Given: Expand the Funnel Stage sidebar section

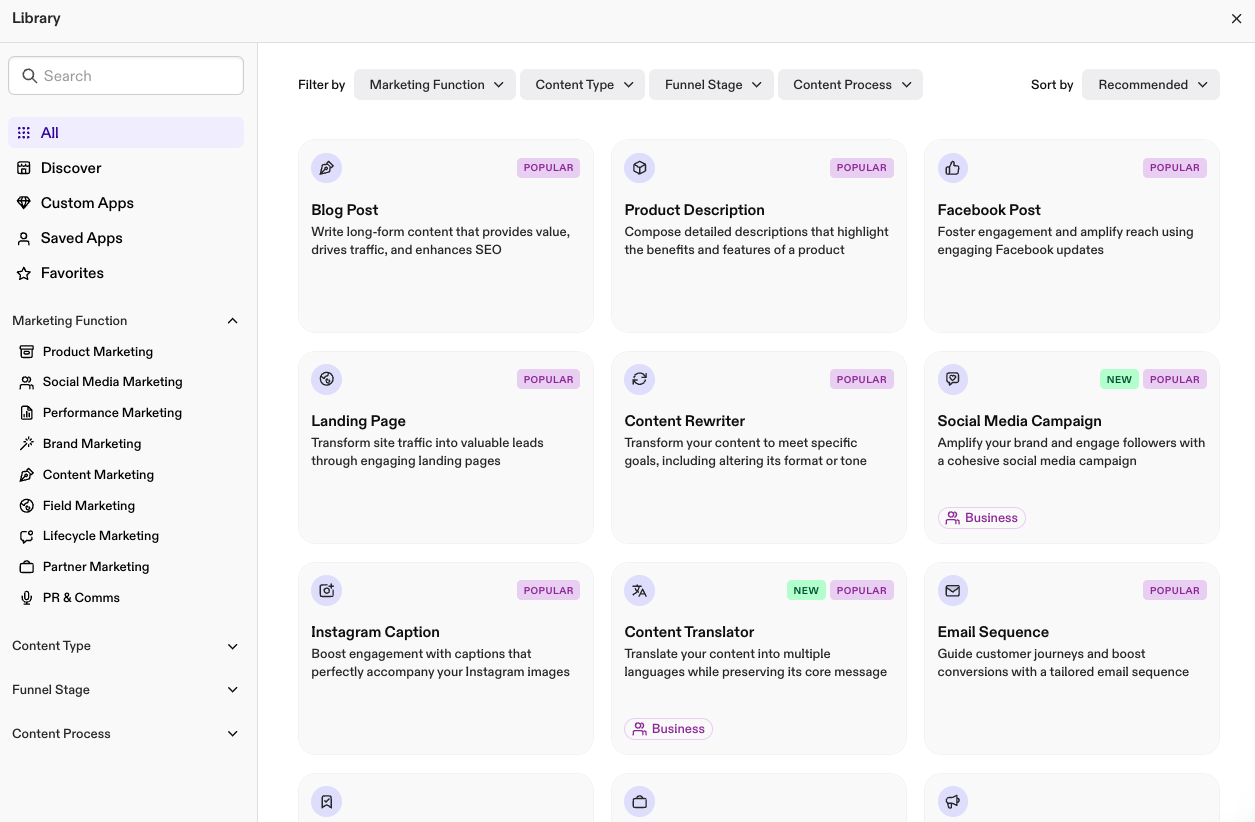Looking at the screenshot, I should click(233, 690).
